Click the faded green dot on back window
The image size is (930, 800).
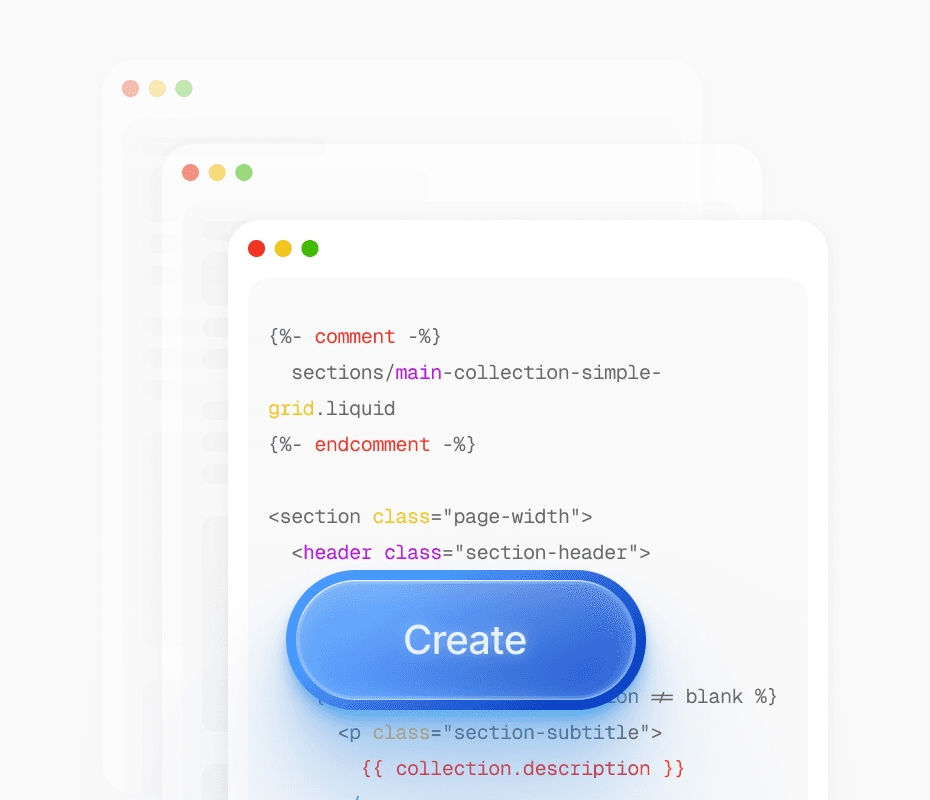click(184, 88)
